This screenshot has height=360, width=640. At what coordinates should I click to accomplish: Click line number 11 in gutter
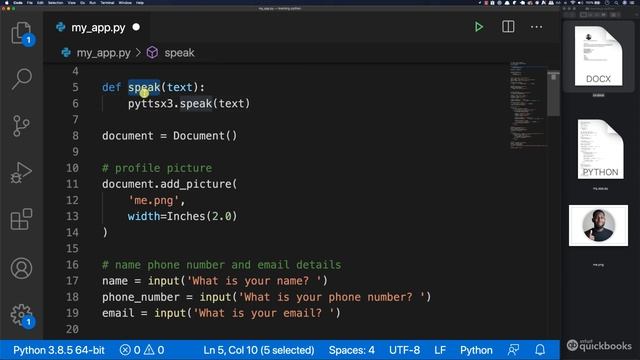click(72, 184)
